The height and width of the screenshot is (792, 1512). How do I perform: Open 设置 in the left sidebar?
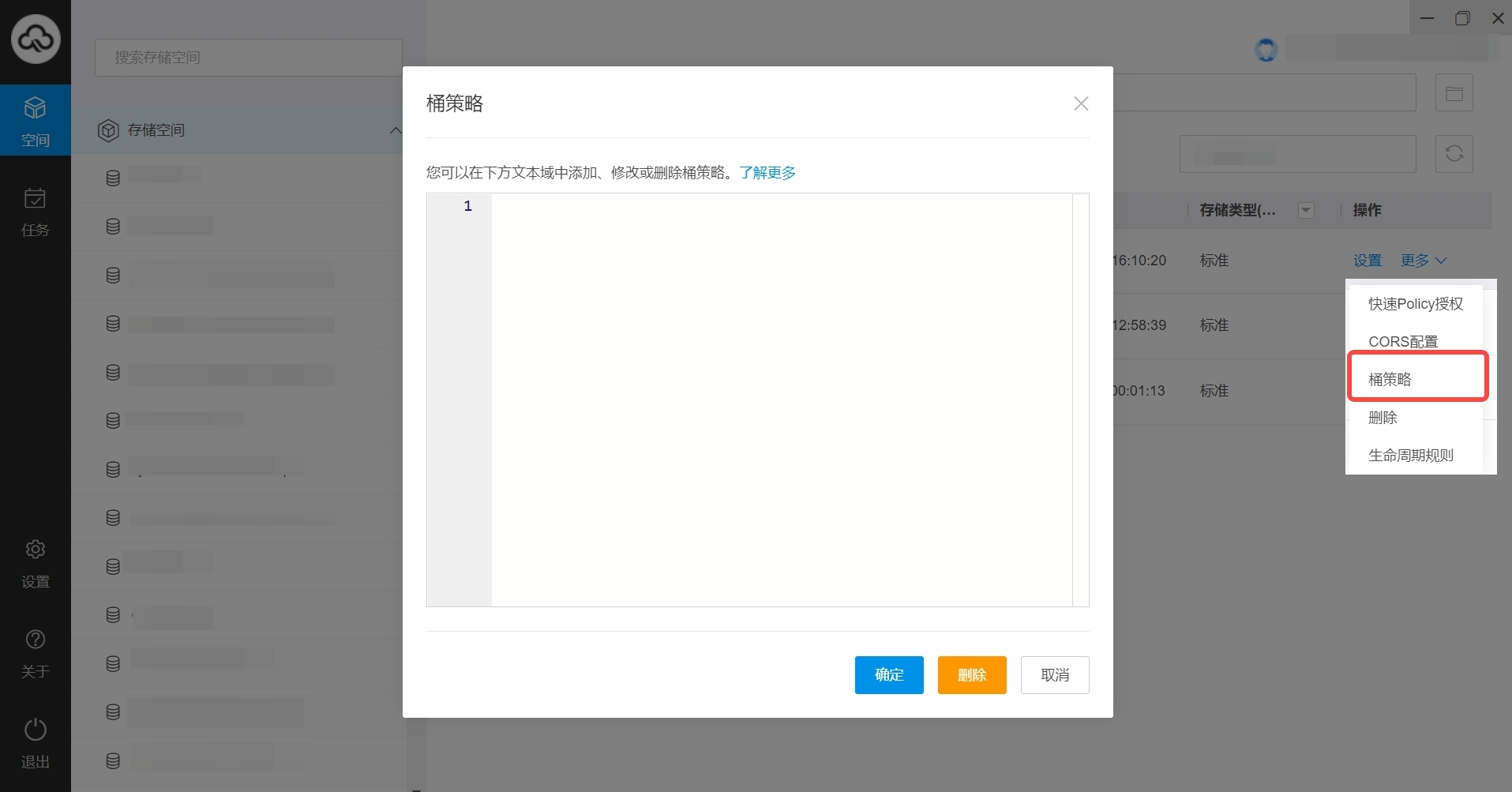[36, 564]
